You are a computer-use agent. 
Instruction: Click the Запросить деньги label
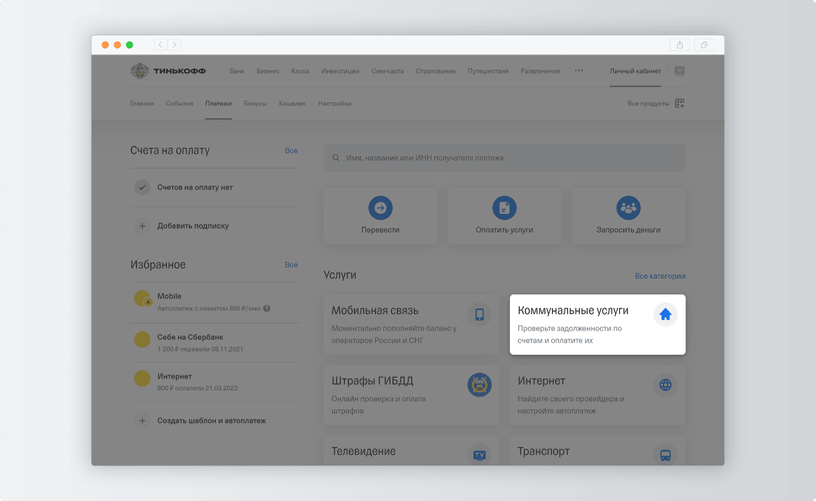pos(628,229)
